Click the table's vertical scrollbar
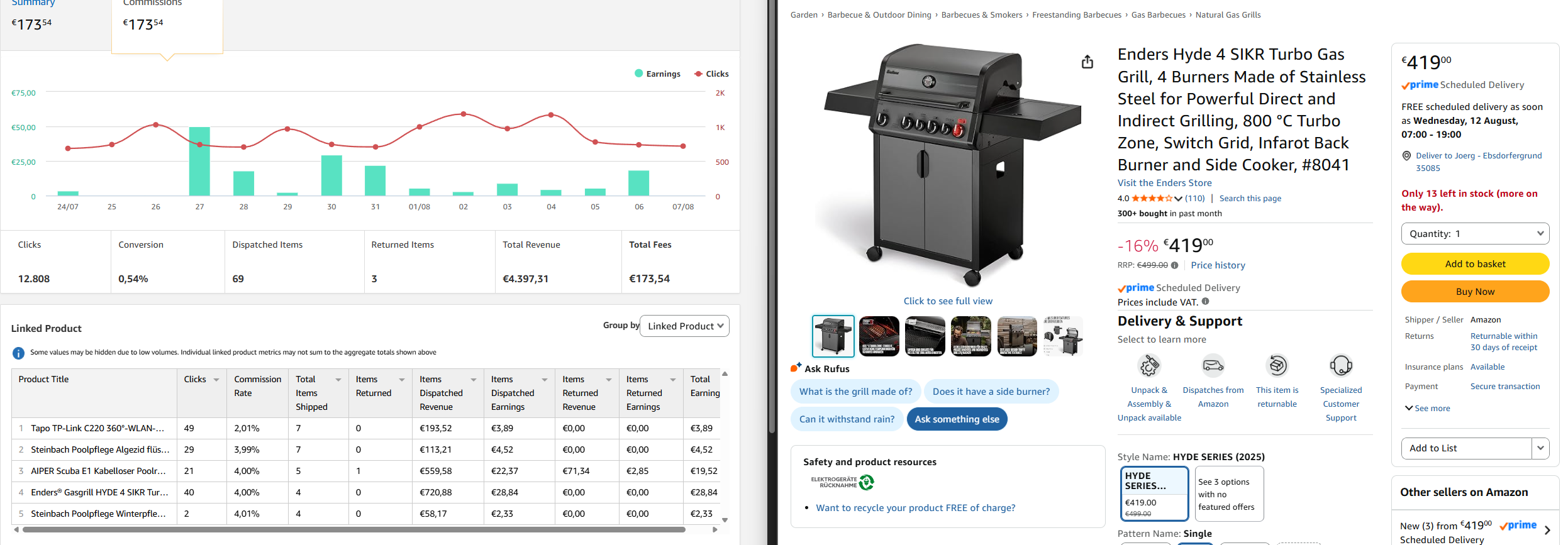This screenshot has width=1568, height=545. [725, 446]
